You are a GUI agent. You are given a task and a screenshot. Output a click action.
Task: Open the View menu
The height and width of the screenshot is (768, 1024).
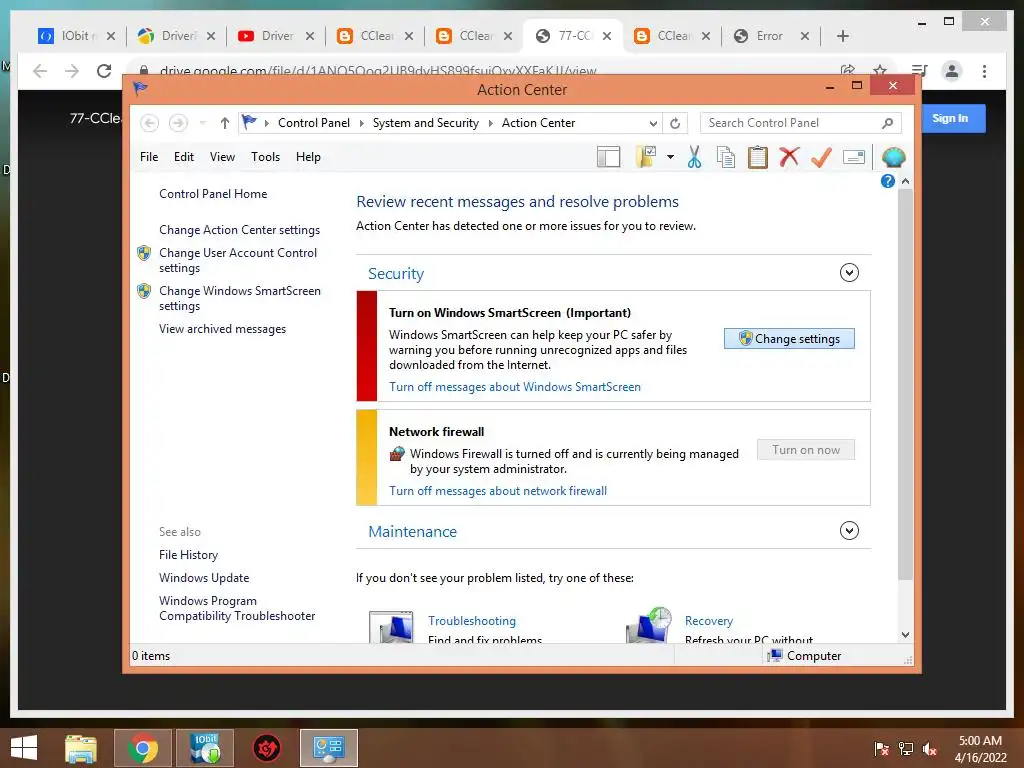pos(222,157)
